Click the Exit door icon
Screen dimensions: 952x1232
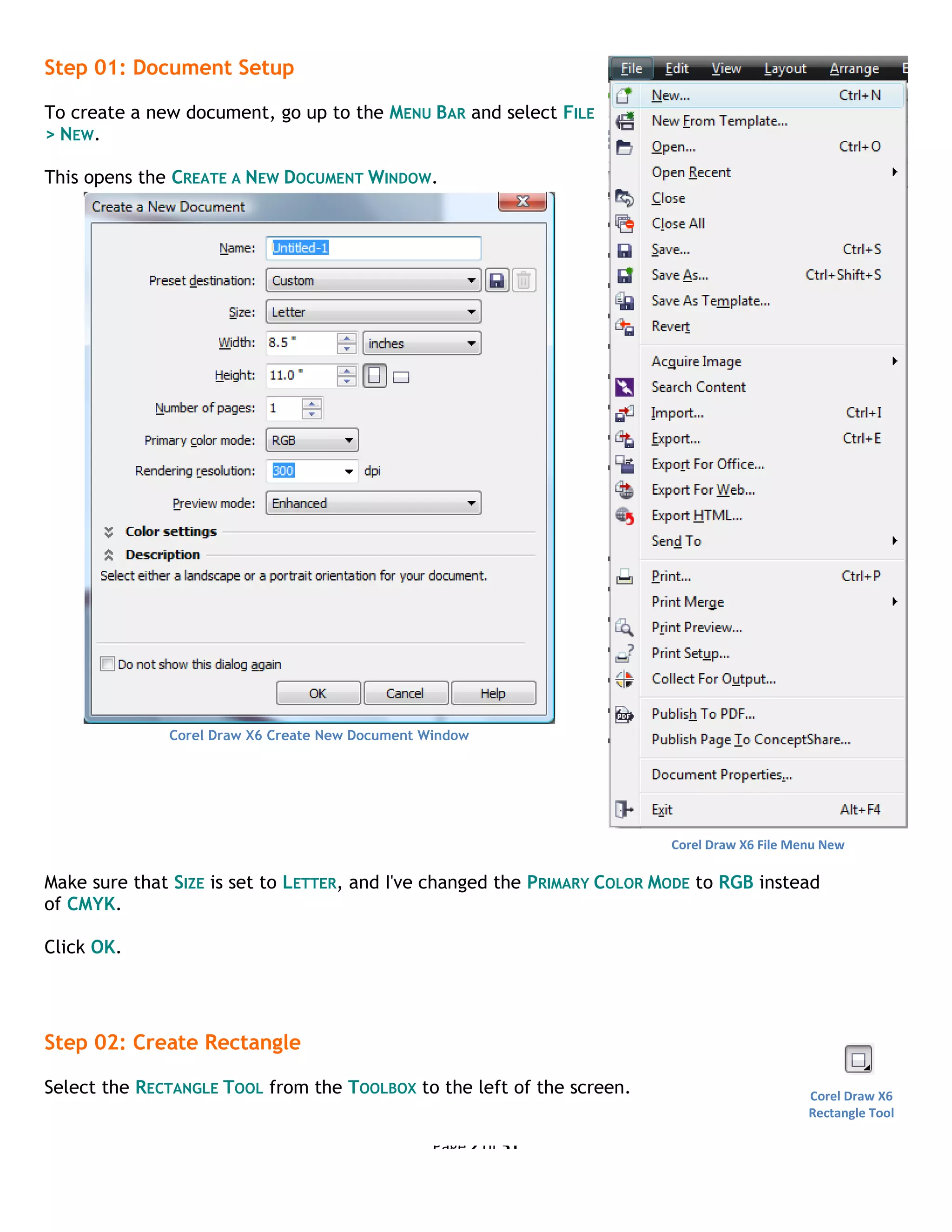point(624,810)
